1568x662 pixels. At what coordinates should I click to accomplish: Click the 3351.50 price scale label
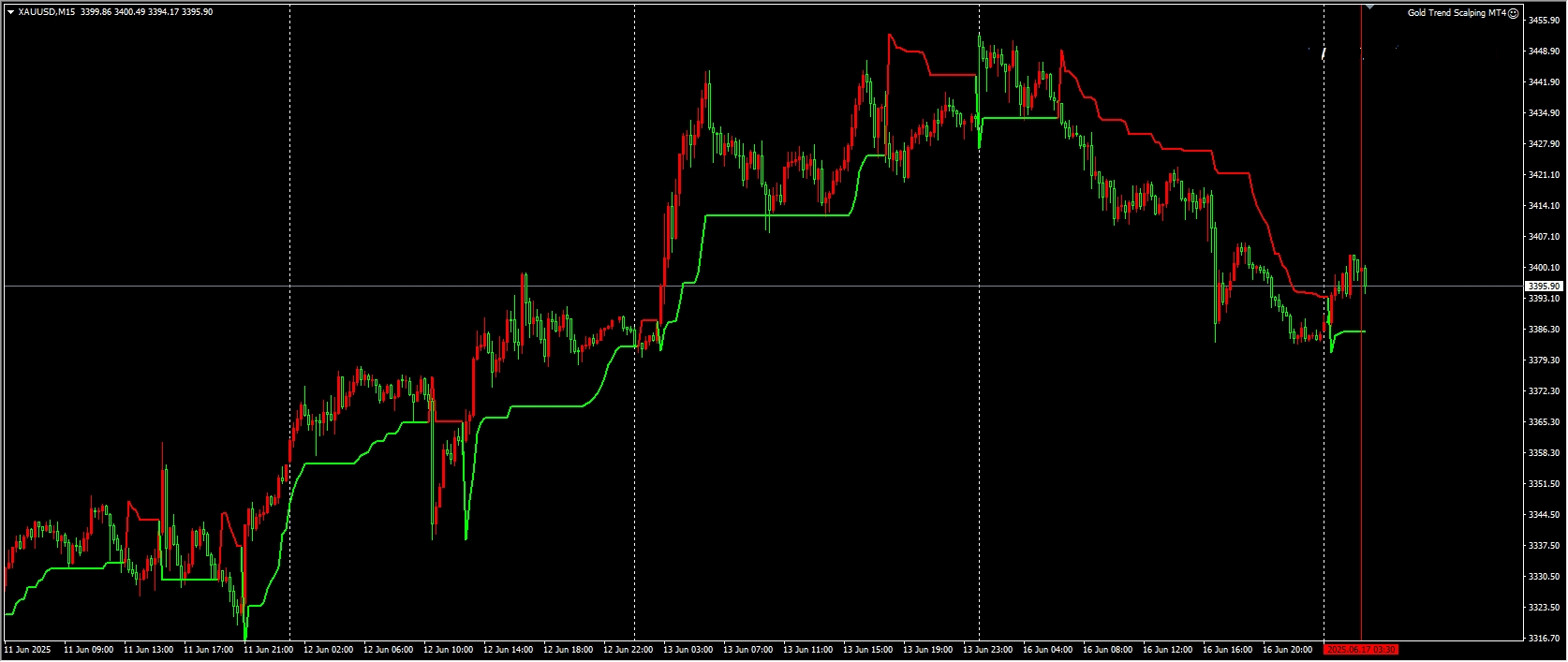[1544, 484]
